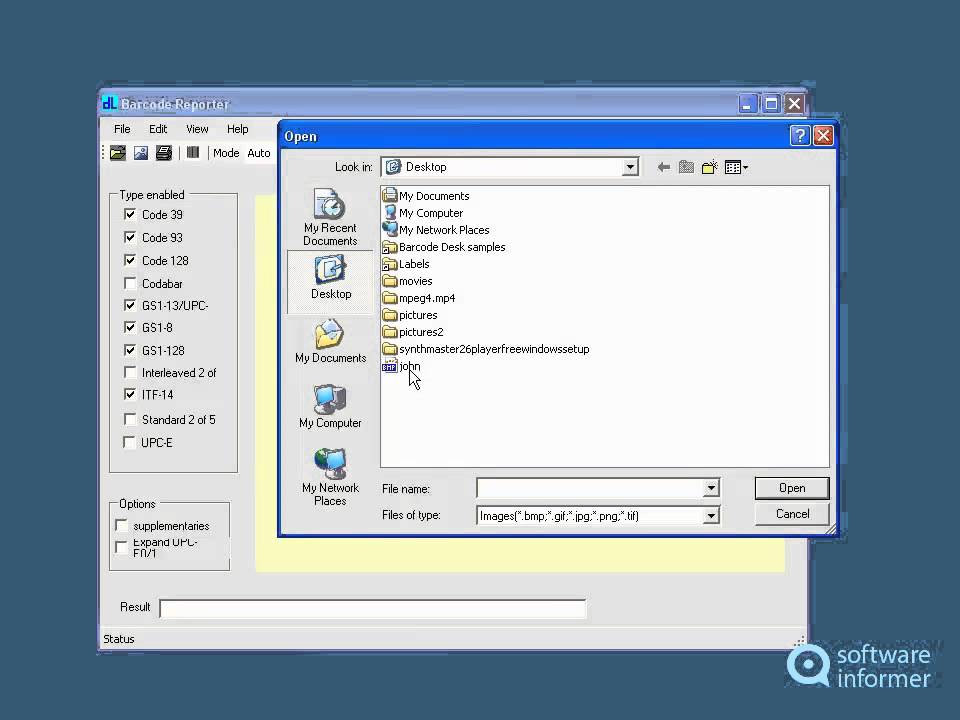Expand the File name dropdown arrow

point(710,489)
